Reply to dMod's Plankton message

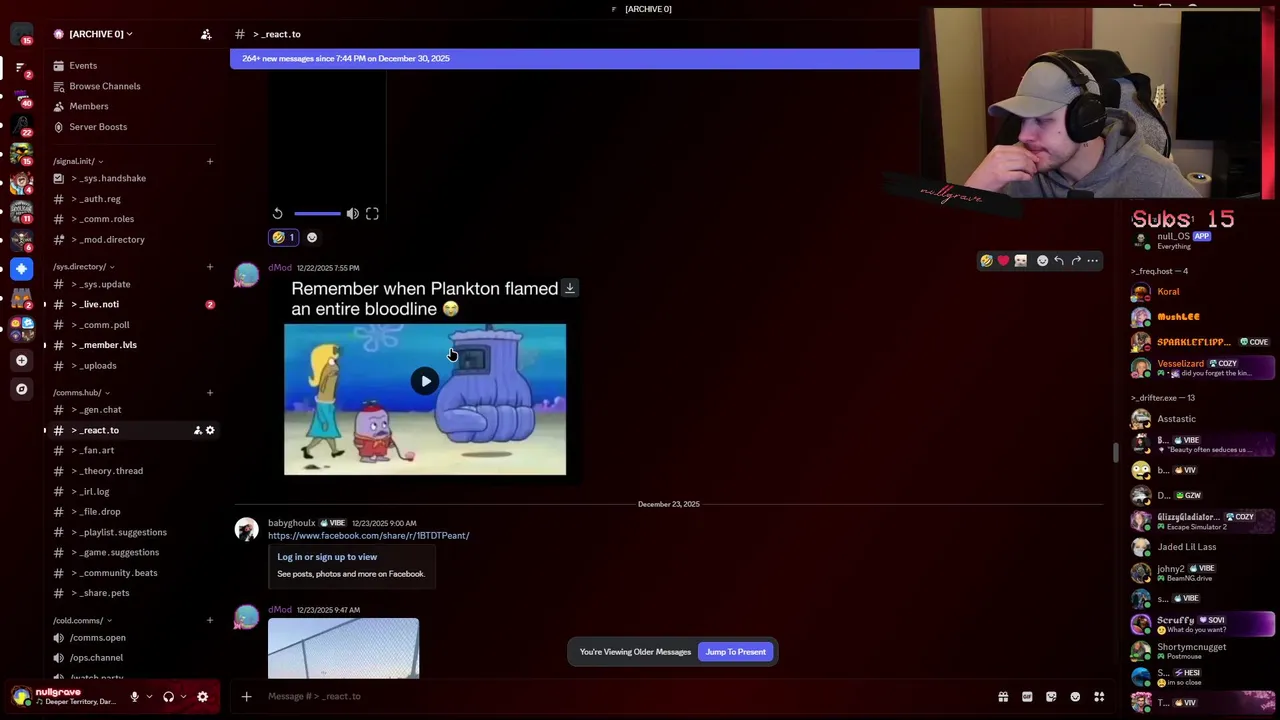[1059, 261]
